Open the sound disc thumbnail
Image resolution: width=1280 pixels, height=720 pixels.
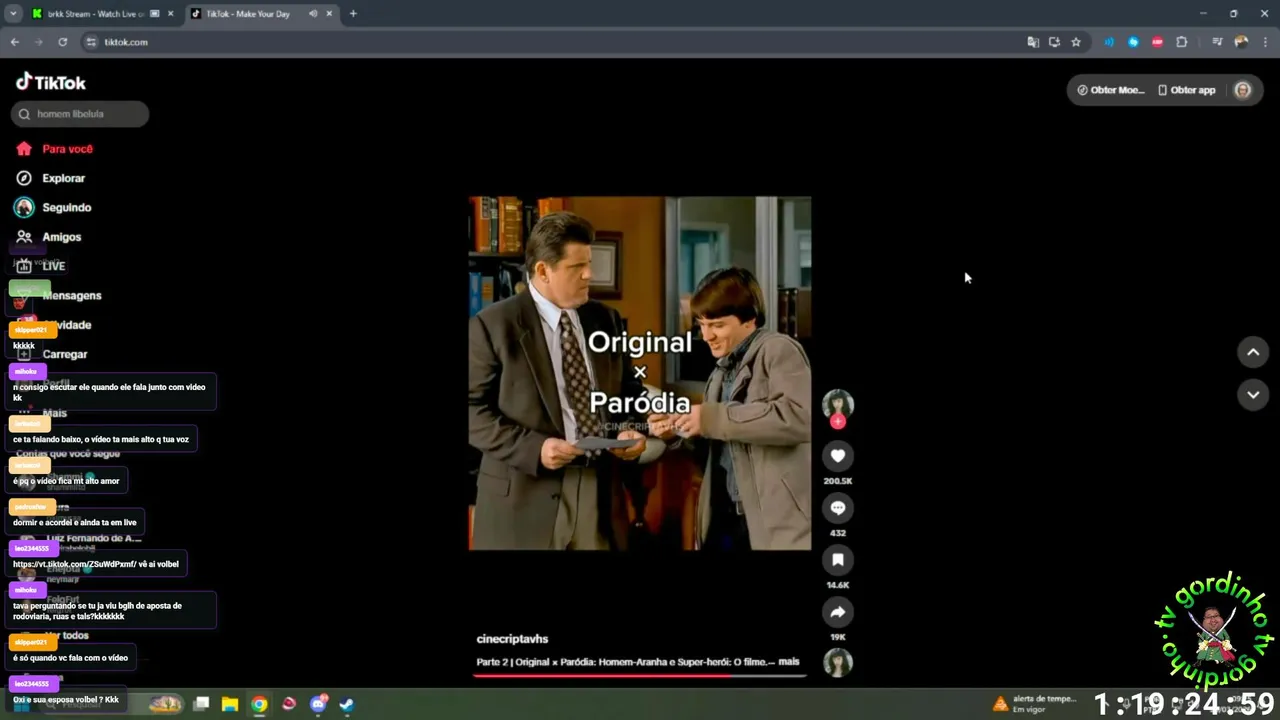(838, 662)
